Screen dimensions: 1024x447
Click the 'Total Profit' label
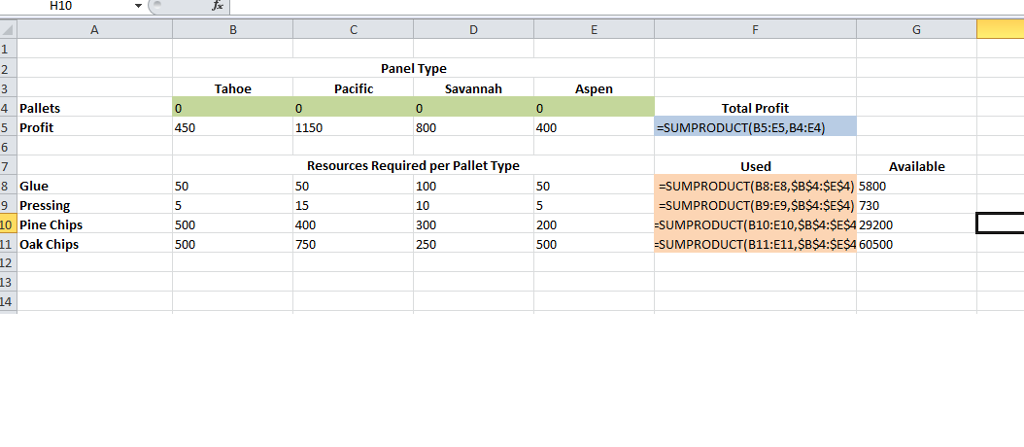[756, 108]
